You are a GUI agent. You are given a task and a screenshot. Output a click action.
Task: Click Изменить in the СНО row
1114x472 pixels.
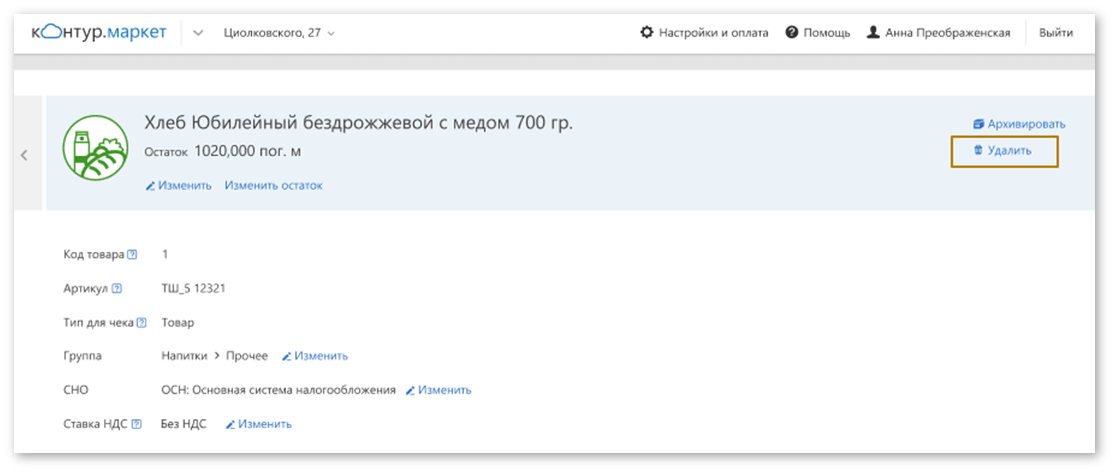(x=438, y=390)
